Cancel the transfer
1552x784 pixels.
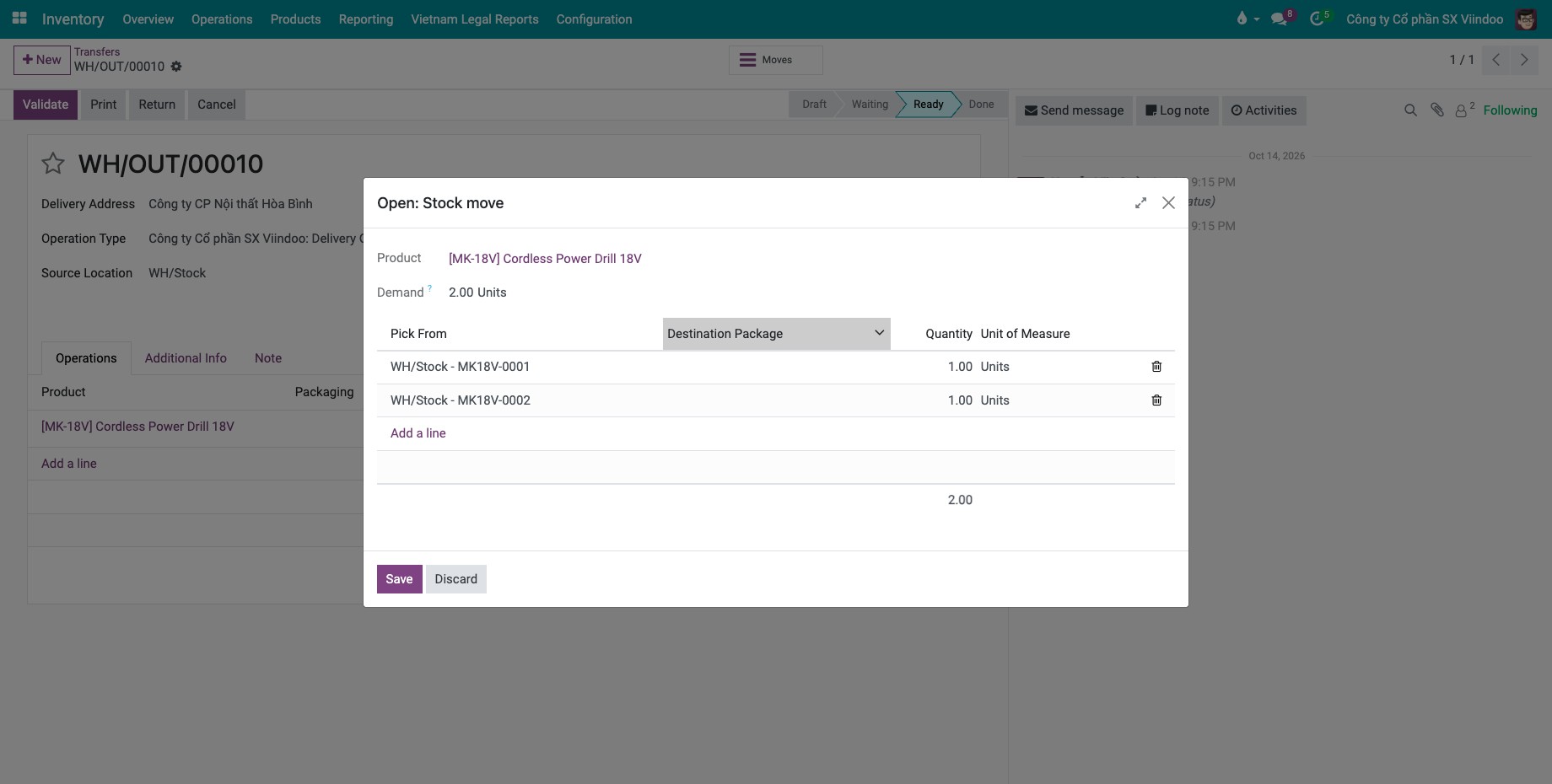tap(217, 105)
